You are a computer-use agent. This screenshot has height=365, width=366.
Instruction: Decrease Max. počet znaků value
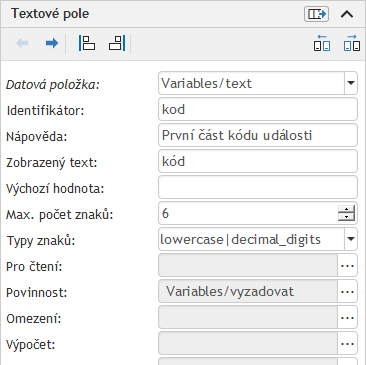coord(346,217)
